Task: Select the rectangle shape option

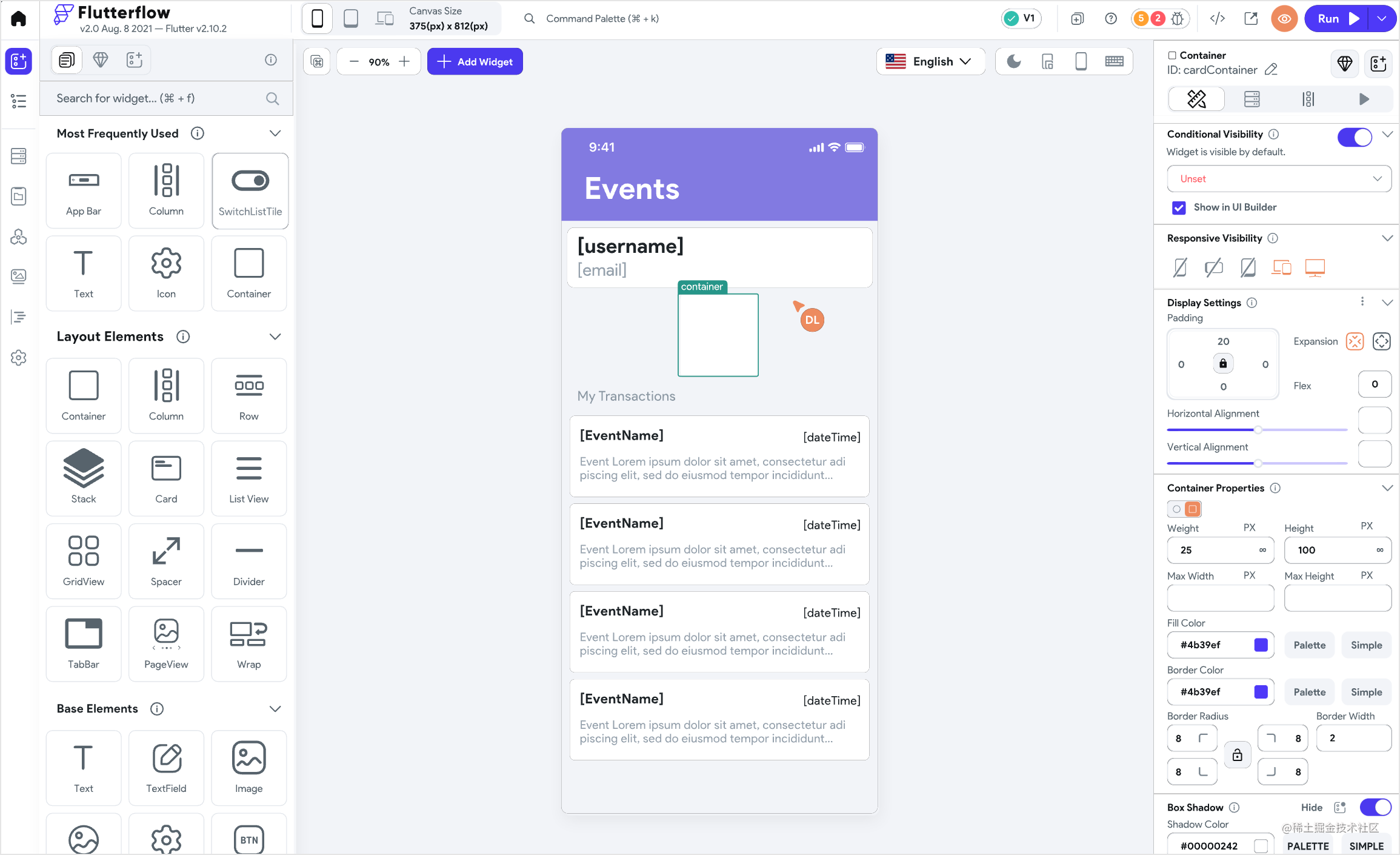Action: (1192, 509)
